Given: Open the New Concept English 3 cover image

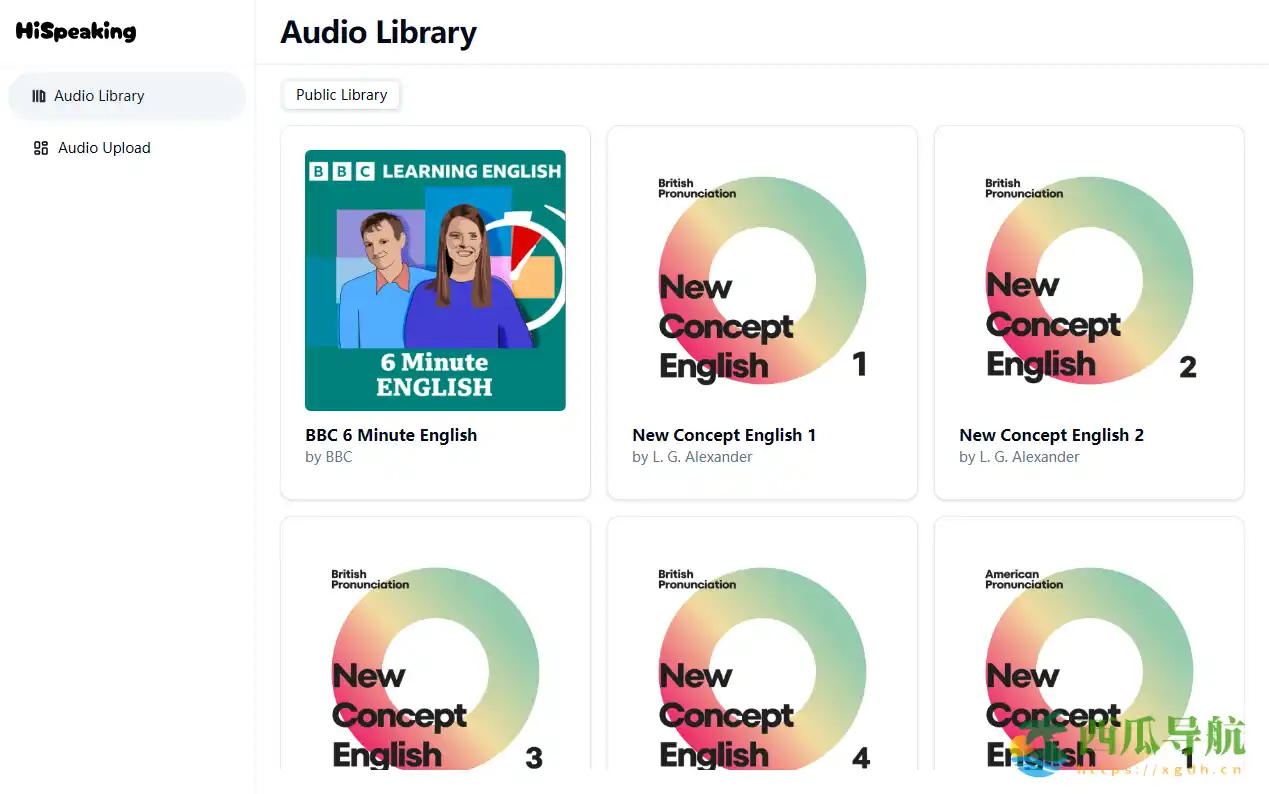Looking at the screenshot, I should (x=435, y=665).
